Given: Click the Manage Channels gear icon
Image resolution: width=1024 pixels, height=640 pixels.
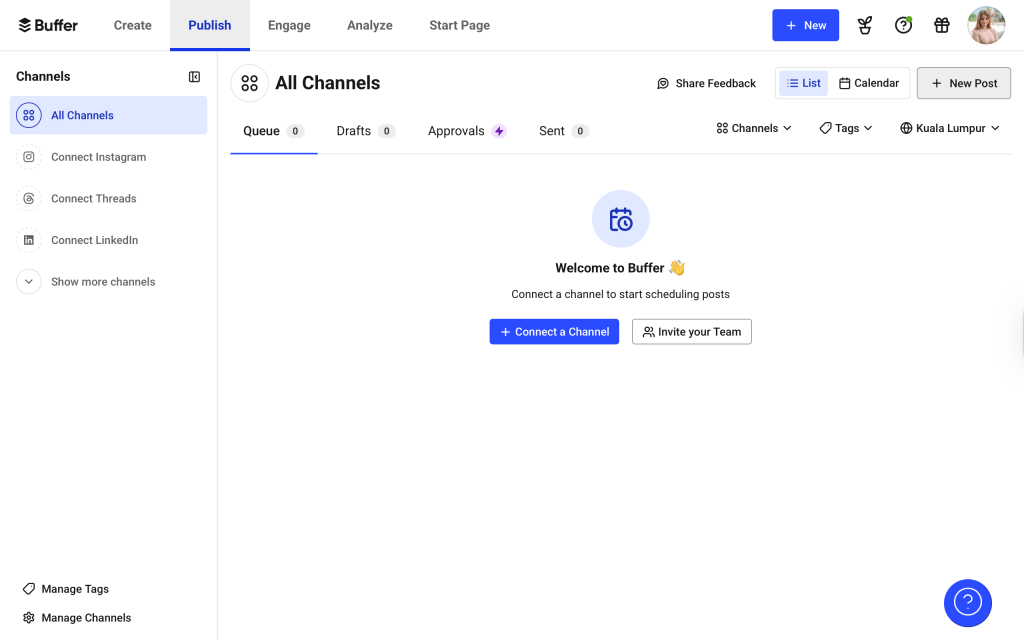Looking at the screenshot, I should click(31, 617).
